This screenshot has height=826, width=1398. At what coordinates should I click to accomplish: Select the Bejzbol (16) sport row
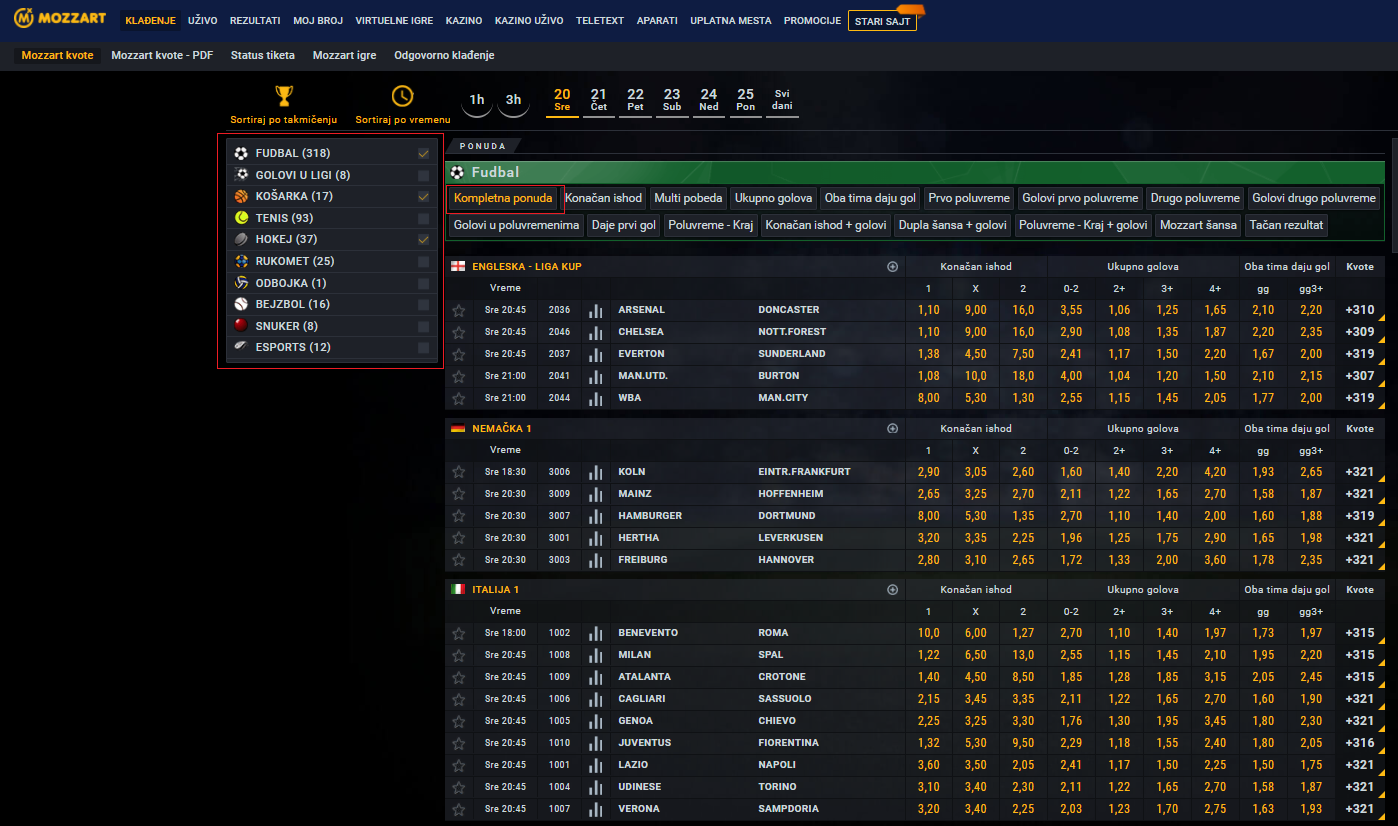click(x=331, y=304)
